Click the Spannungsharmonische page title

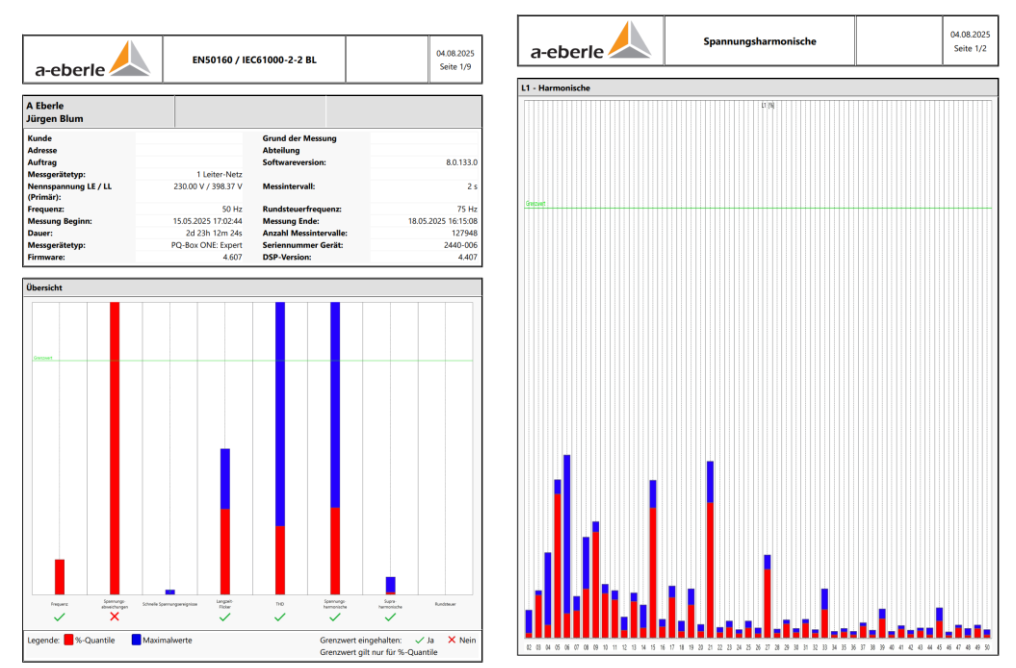point(759,42)
